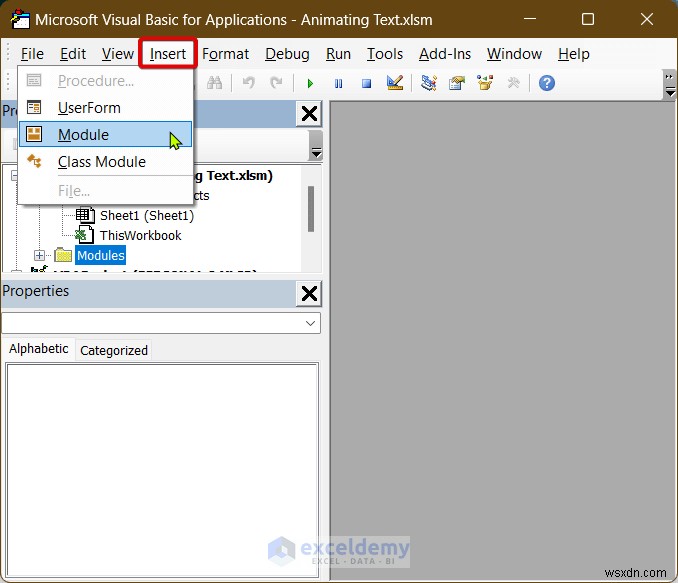Open the Add-Ins menu
This screenshot has height=583, width=678.
445,54
